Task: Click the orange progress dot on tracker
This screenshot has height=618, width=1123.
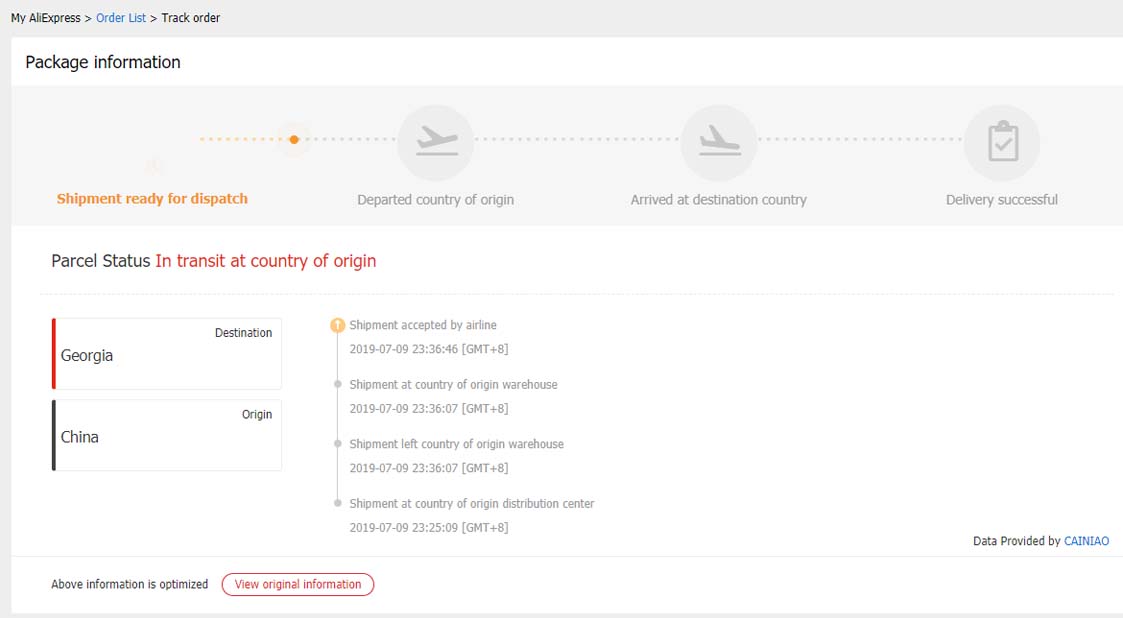Action: click(294, 140)
